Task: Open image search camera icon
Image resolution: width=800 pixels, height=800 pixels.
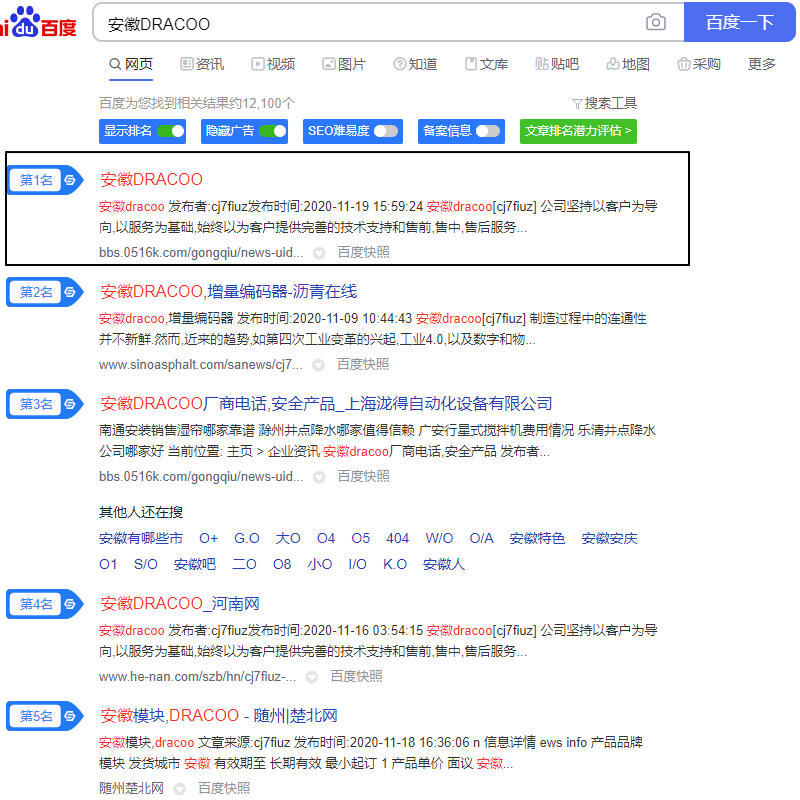Action: point(656,22)
